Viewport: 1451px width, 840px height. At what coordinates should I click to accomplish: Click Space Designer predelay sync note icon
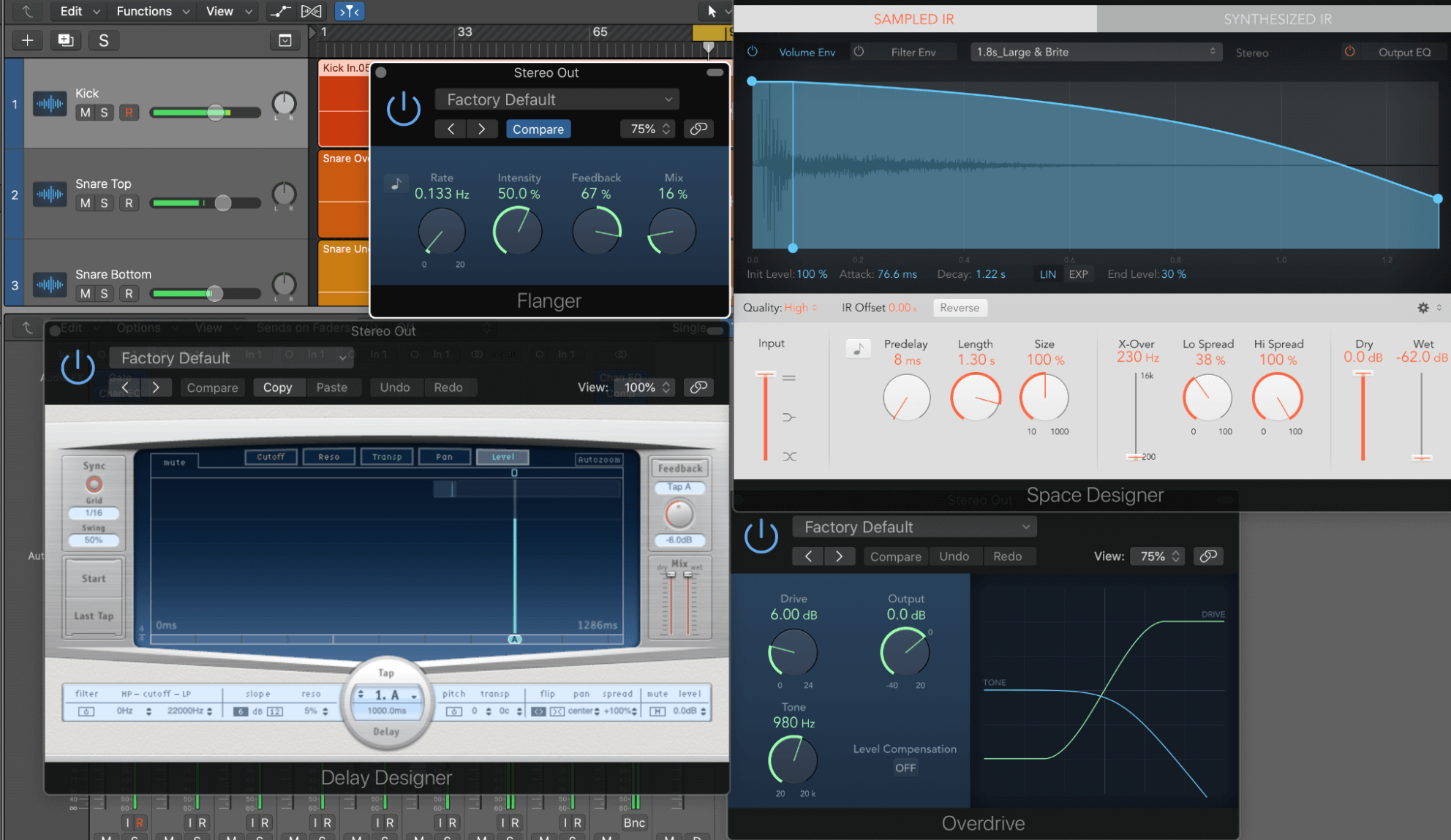tap(858, 348)
